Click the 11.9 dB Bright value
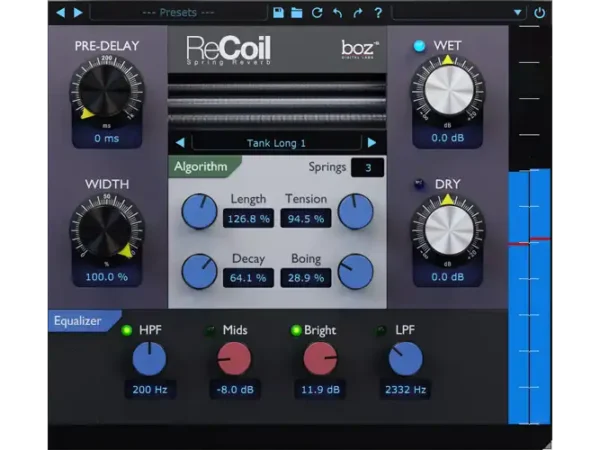Viewport: 600px width, 450px height. (320, 390)
